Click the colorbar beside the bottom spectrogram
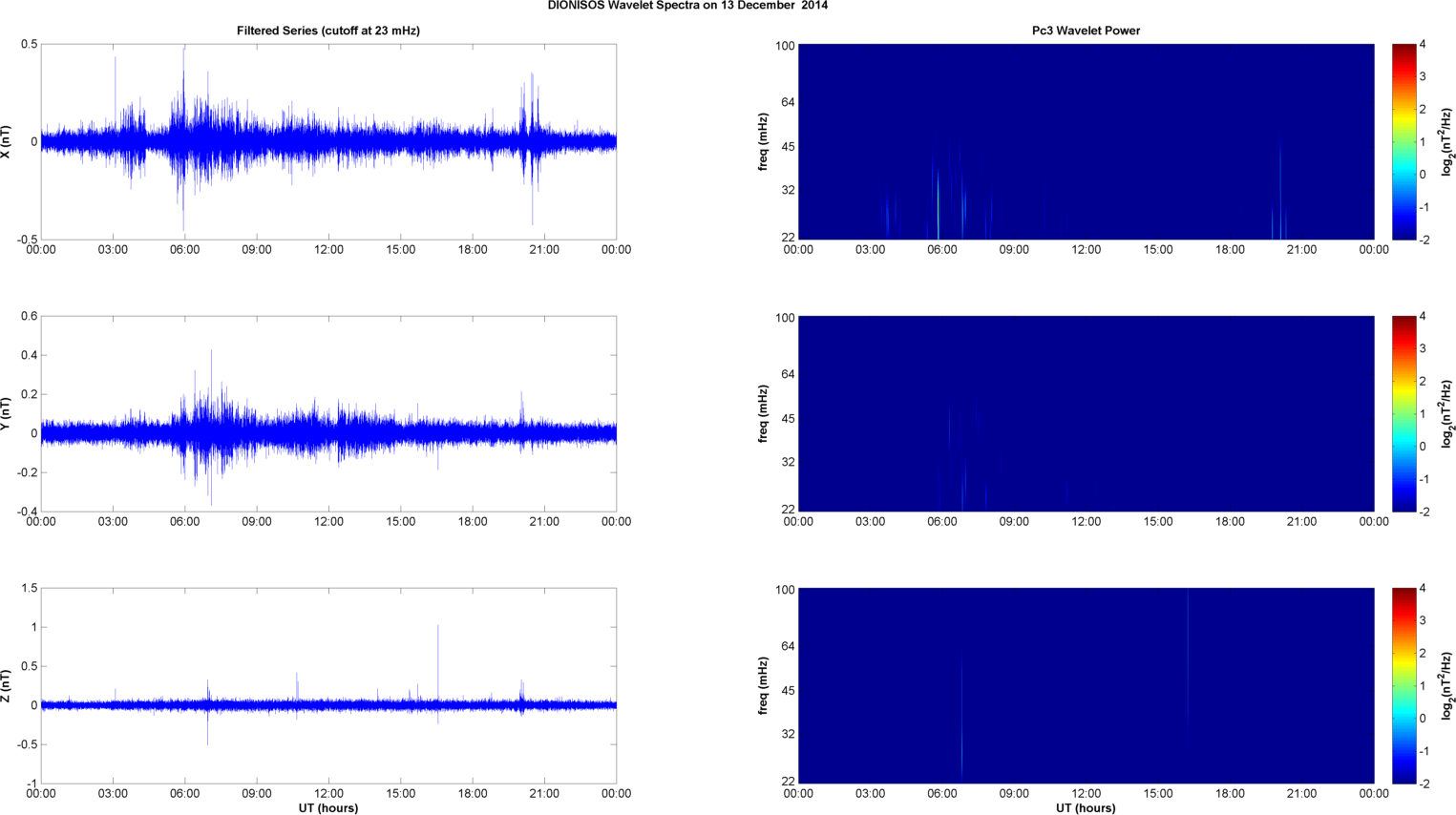This screenshot has width=1456, height=815. [1403, 685]
